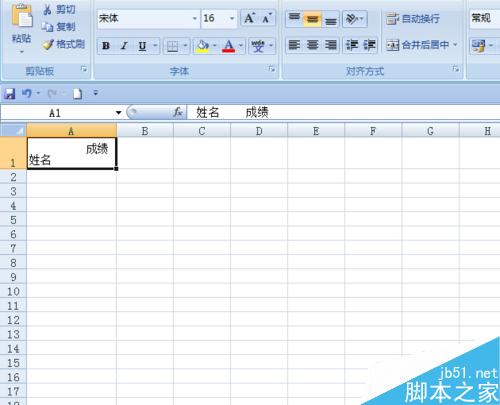Open underline style dropdown arrow
This screenshot has height=405, width=500.
click(155, 46)
